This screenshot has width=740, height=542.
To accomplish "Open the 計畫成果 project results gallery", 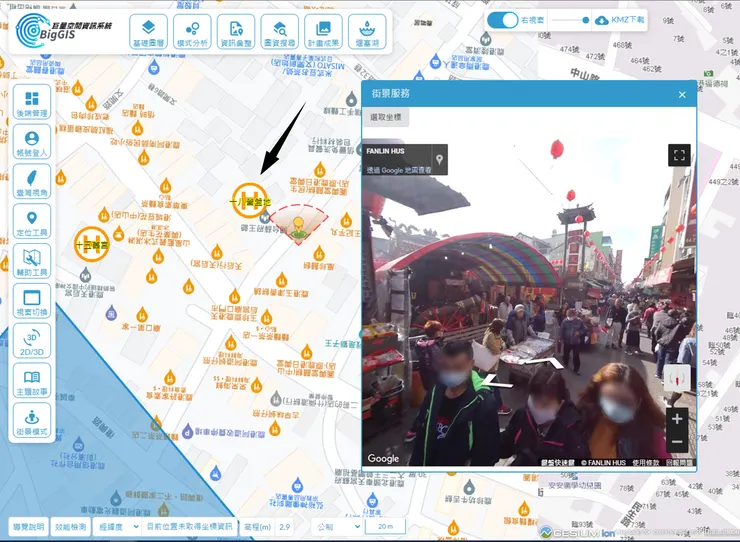I will pos(323,32).
